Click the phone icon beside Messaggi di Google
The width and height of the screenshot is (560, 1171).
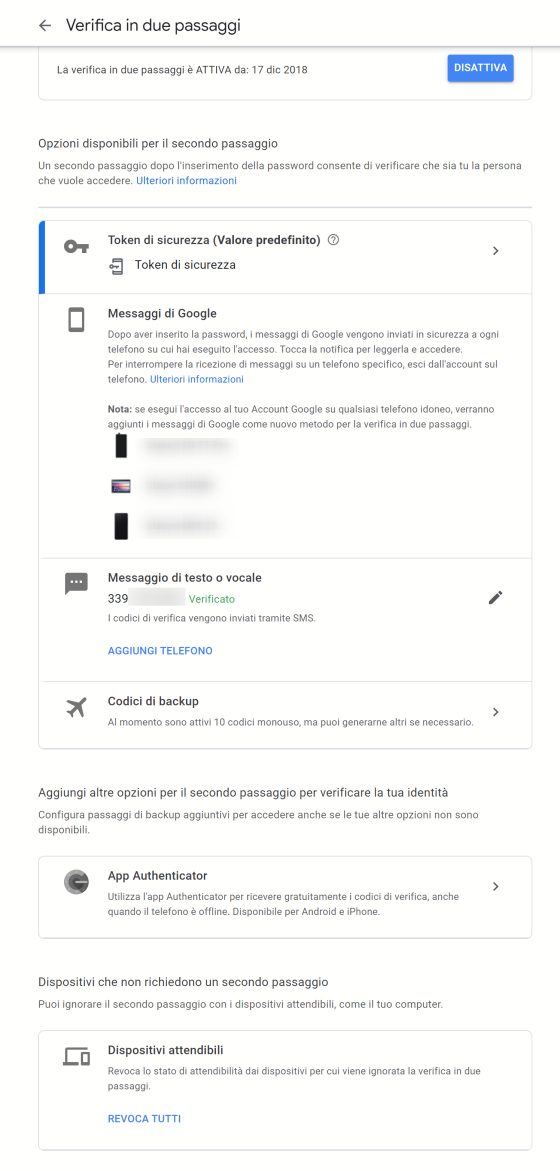76,320
